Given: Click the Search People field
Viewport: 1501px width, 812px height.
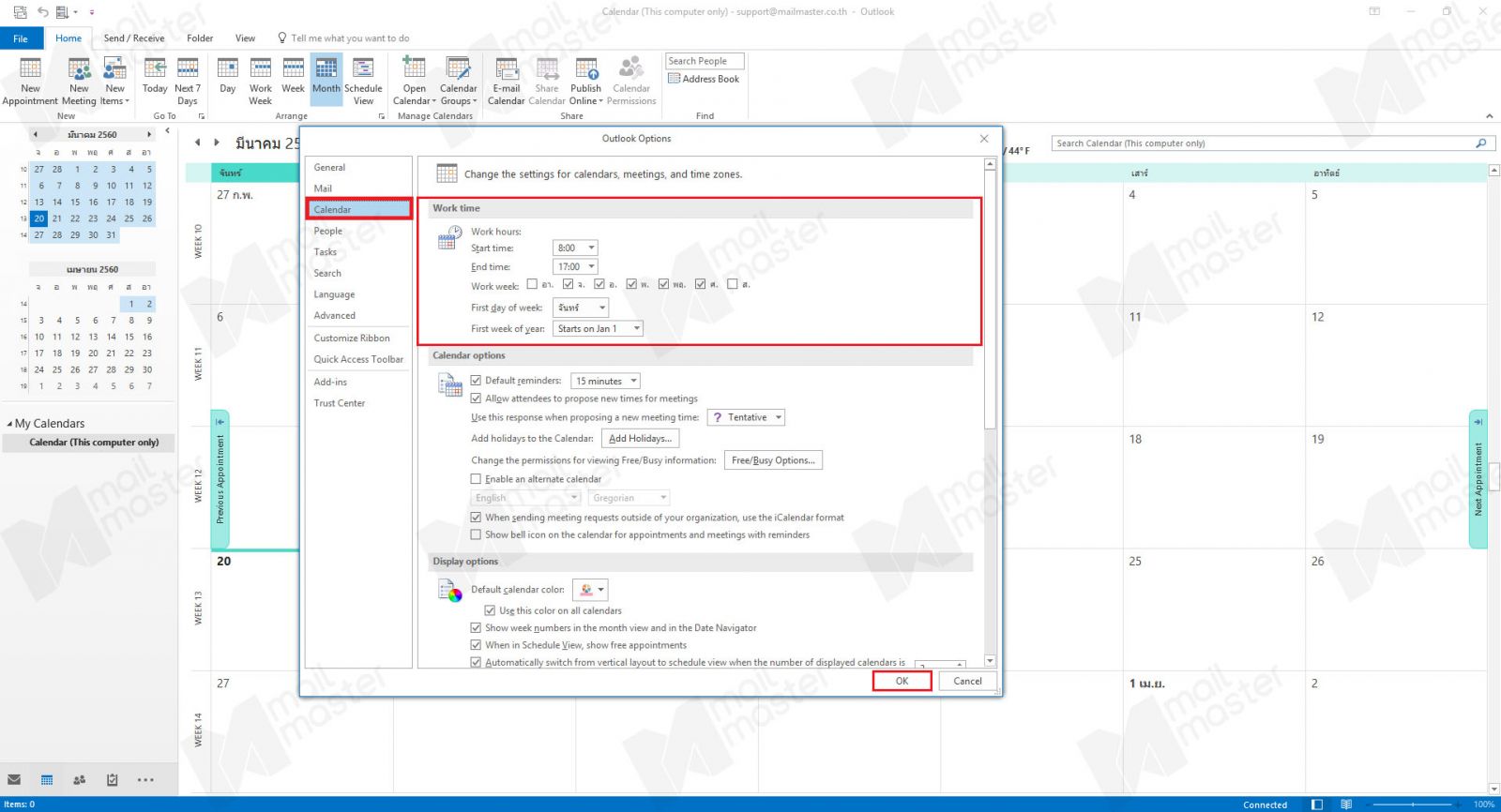Looking at the screenshot, I should [x=705, y=61].
